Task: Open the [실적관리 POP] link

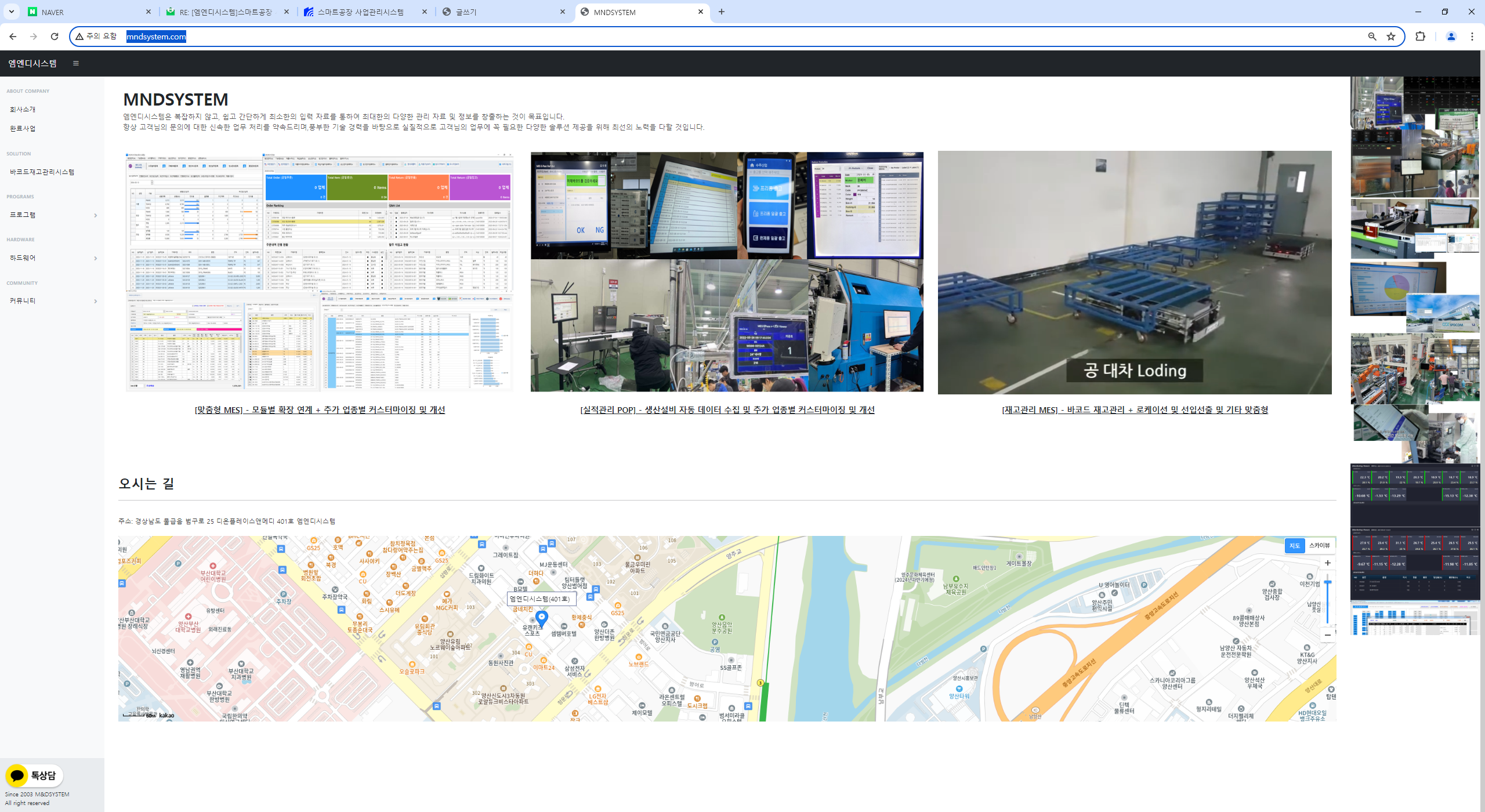Action: coord(727,409)
